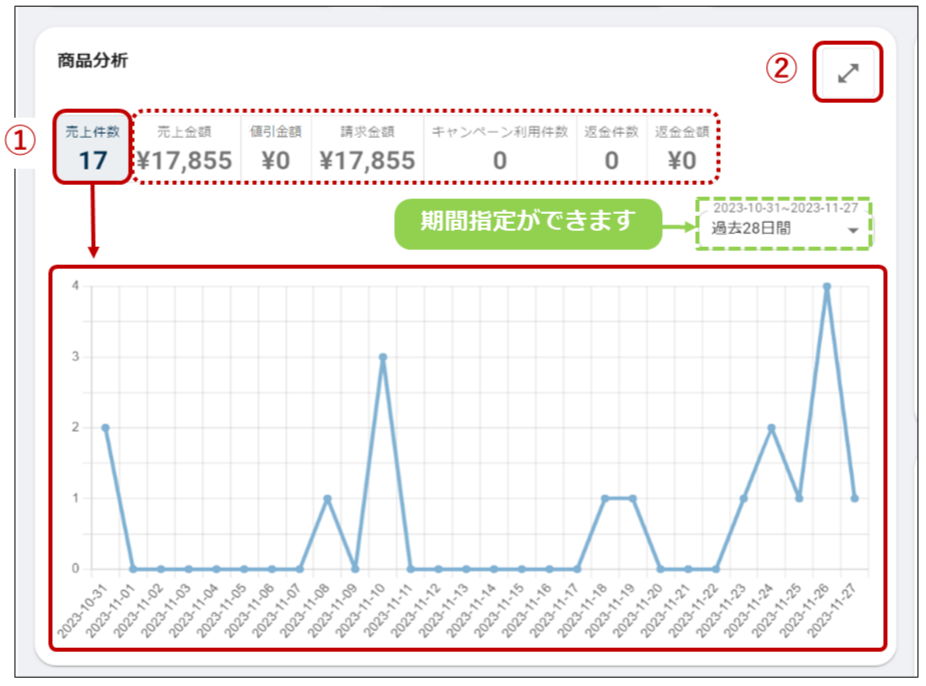The height and width of the screenshot is (686, 926).
Task: Click the data point for 2023-10-31
Action: pyautogui.click(x=105, y=427)
